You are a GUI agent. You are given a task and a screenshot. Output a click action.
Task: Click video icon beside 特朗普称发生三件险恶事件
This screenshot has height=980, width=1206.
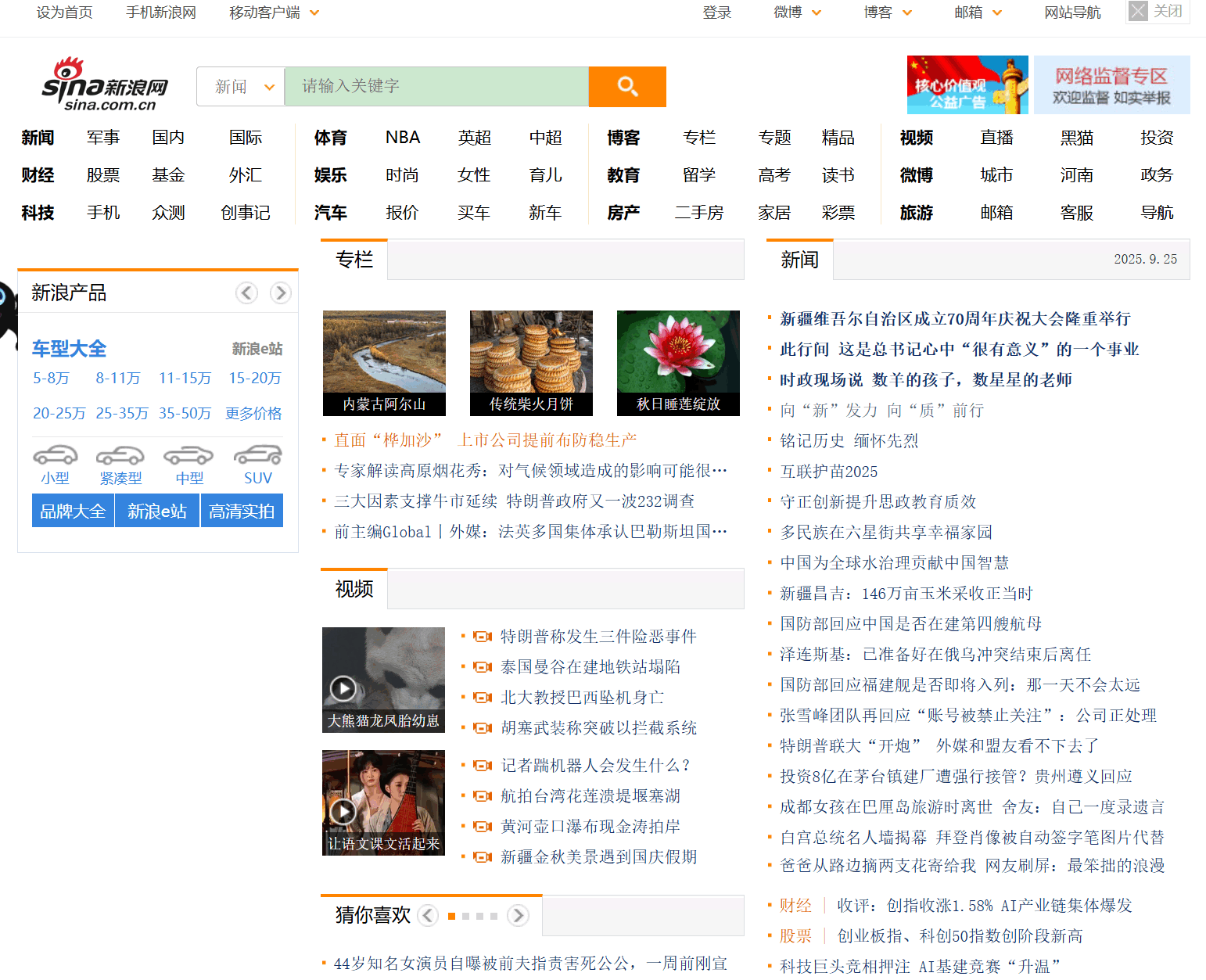pyautogui.click(x=483, y=637)
